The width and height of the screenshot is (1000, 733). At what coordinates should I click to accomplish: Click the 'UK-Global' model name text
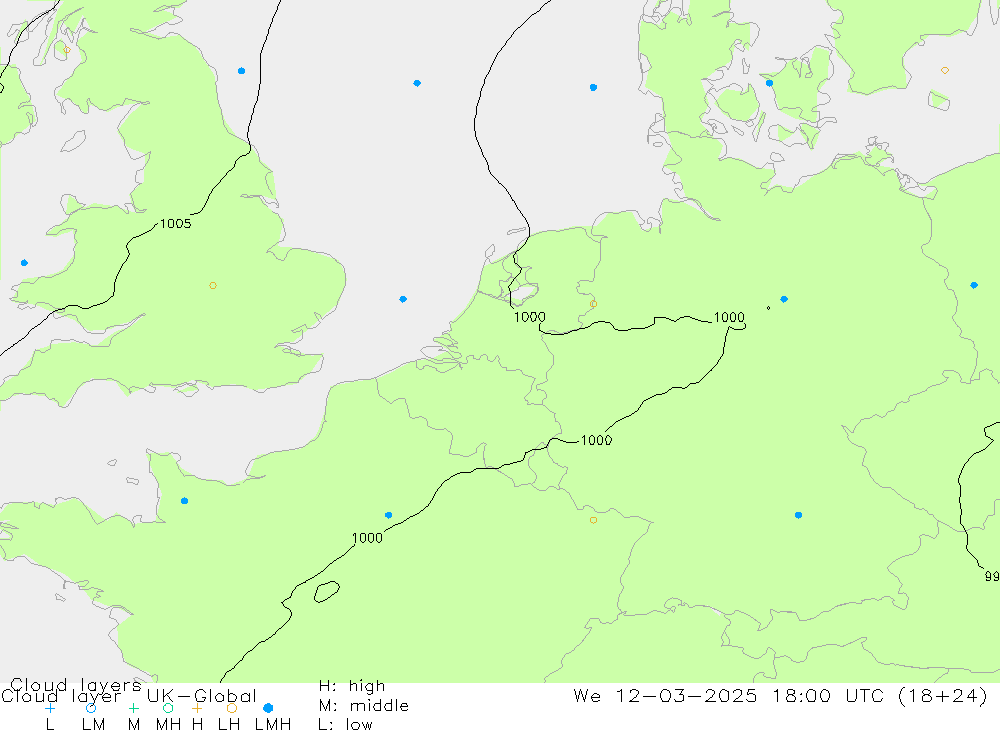point(202,695)
